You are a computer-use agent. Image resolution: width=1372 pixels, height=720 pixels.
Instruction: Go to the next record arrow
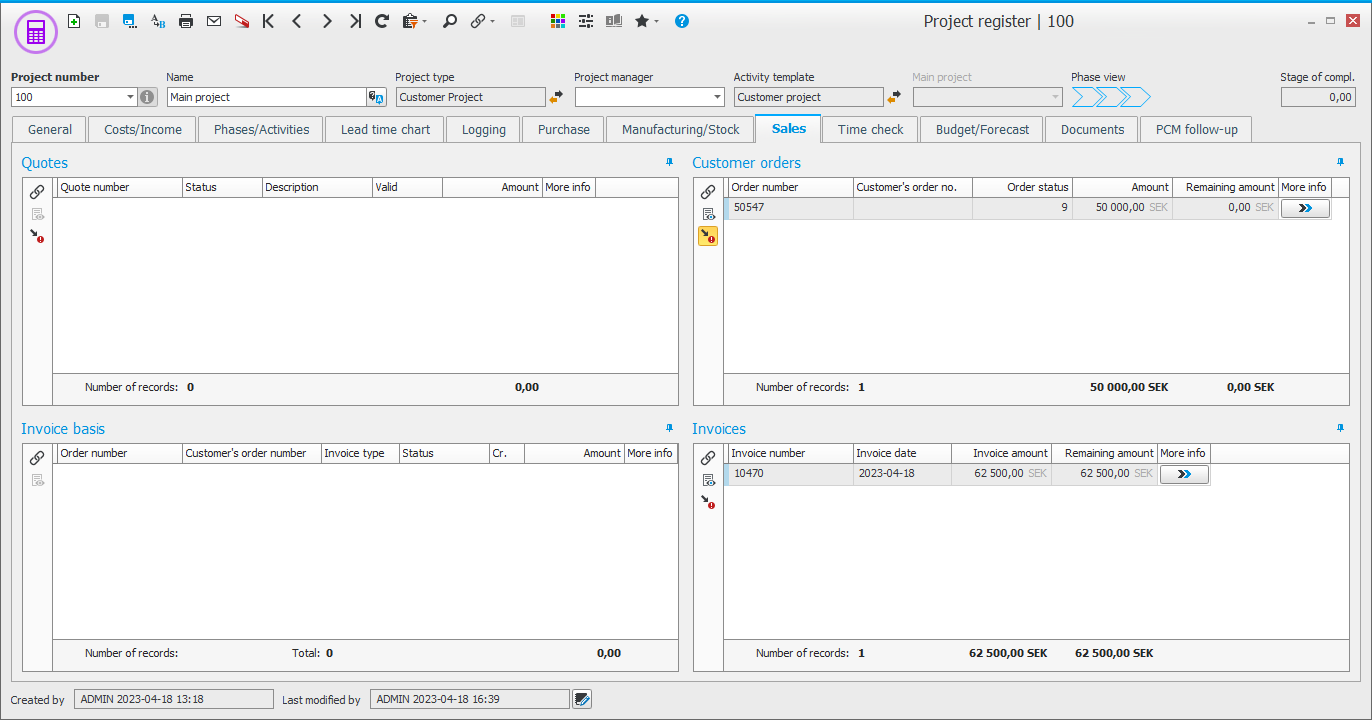(x=327, y=20)
